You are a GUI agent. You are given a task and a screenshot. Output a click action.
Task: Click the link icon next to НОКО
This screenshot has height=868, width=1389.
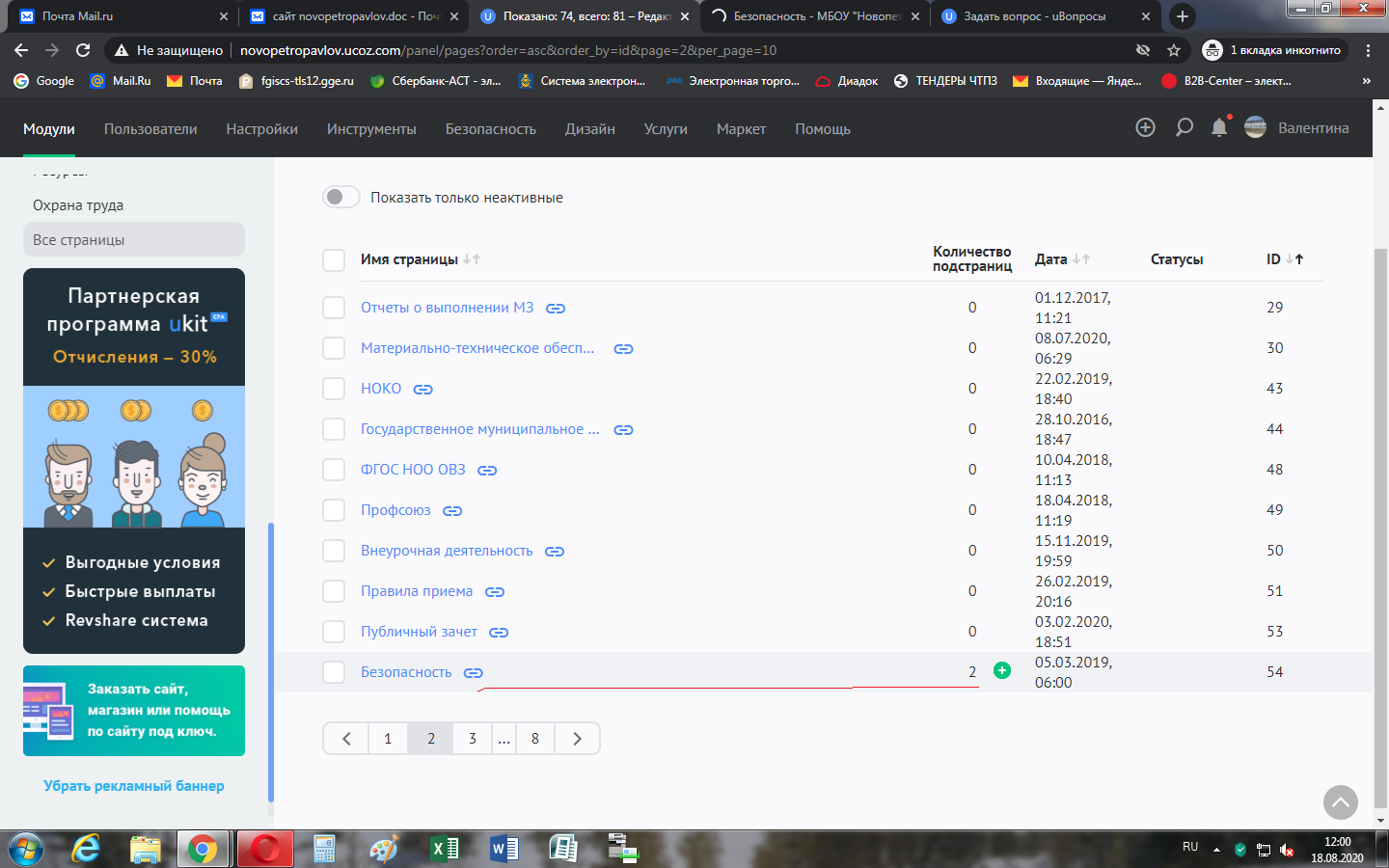click(422, 390)
